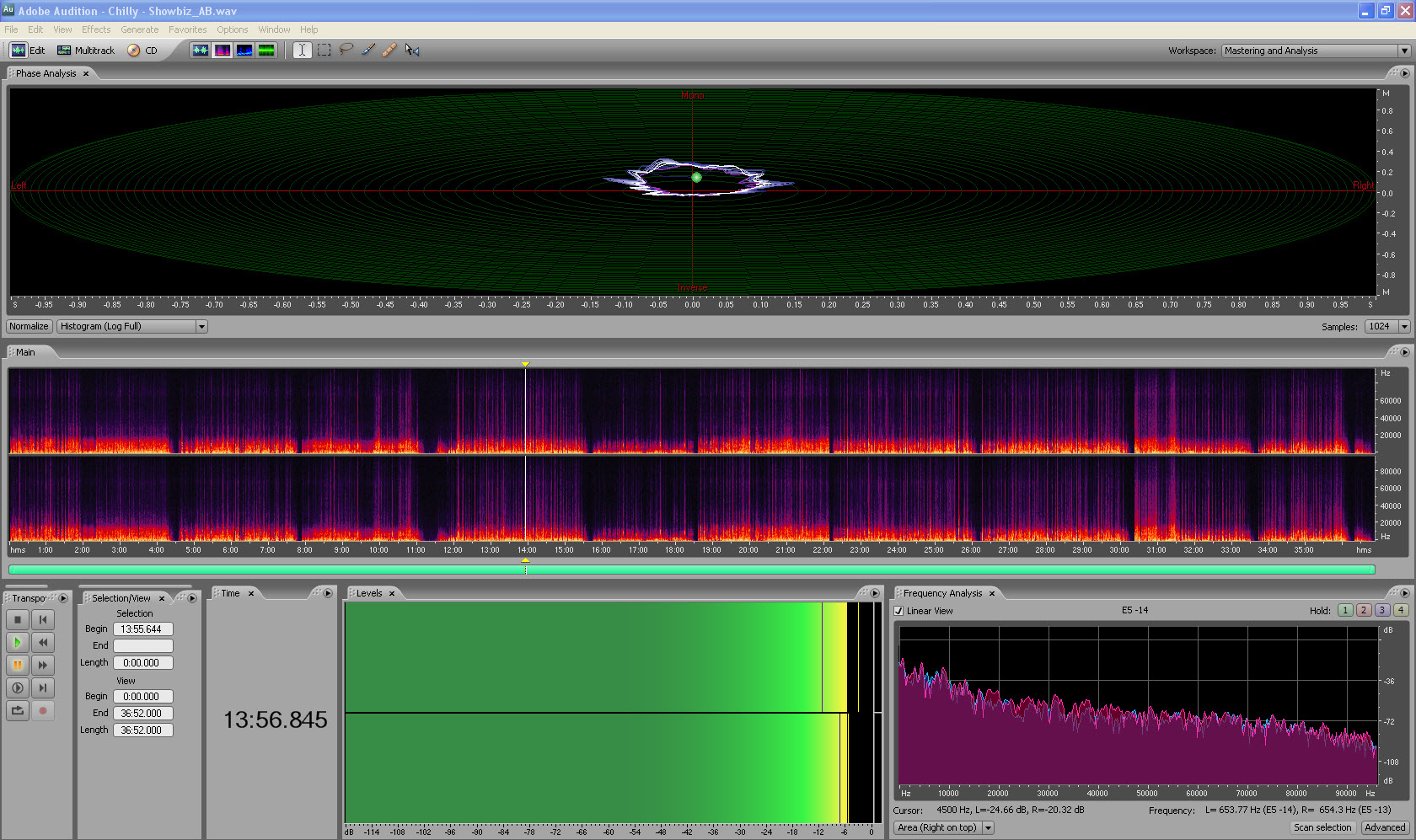The image size is (1416, 840).
Task: Open the Samples 1024 dropdown
Action: coord(1387,327)
